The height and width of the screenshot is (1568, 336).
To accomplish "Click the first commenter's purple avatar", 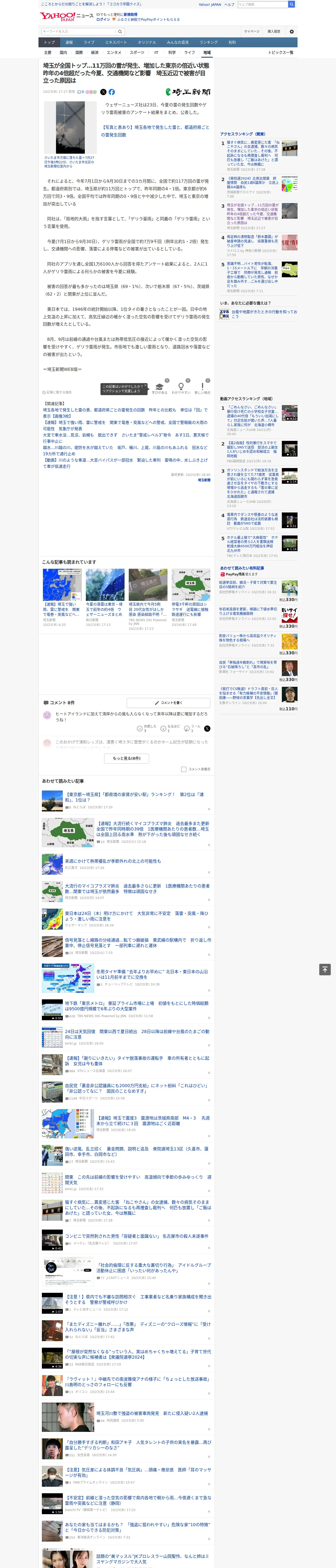I will tap(47, 715).
